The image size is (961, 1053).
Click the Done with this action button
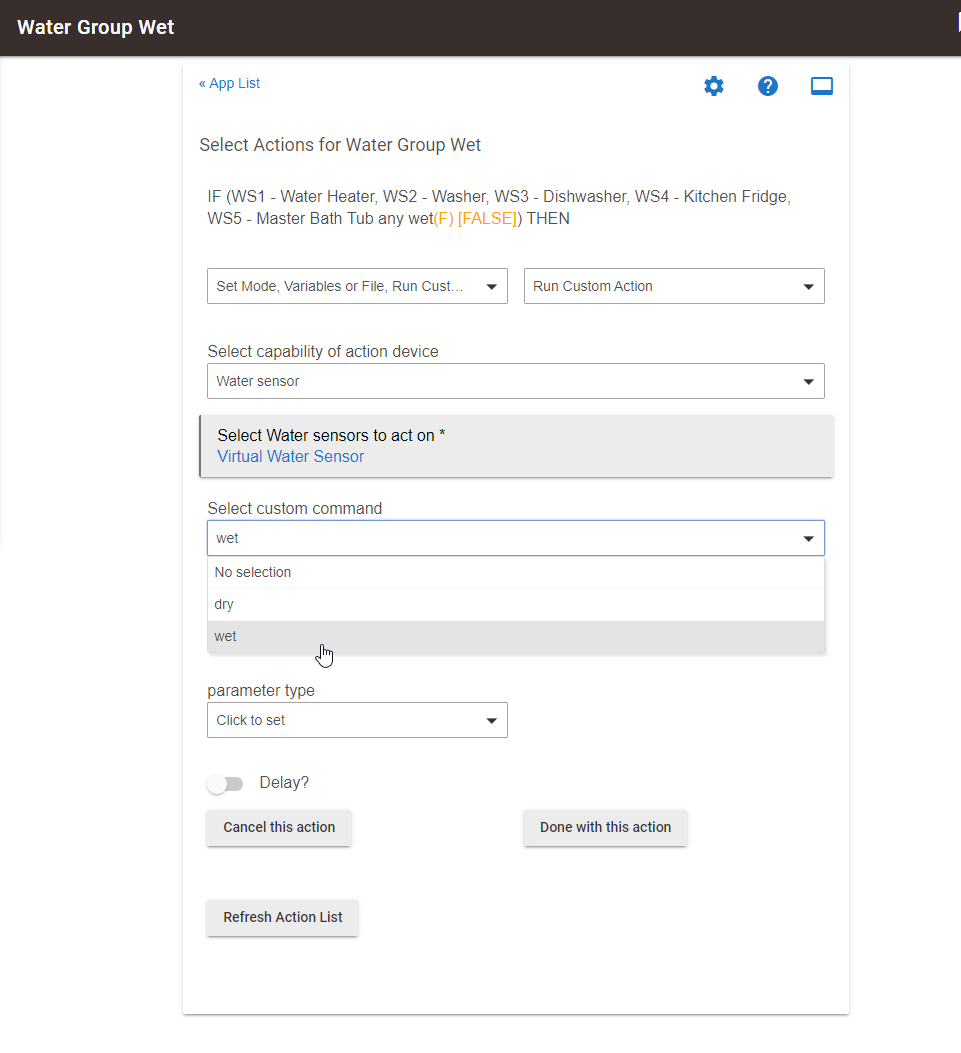point(605,827)
